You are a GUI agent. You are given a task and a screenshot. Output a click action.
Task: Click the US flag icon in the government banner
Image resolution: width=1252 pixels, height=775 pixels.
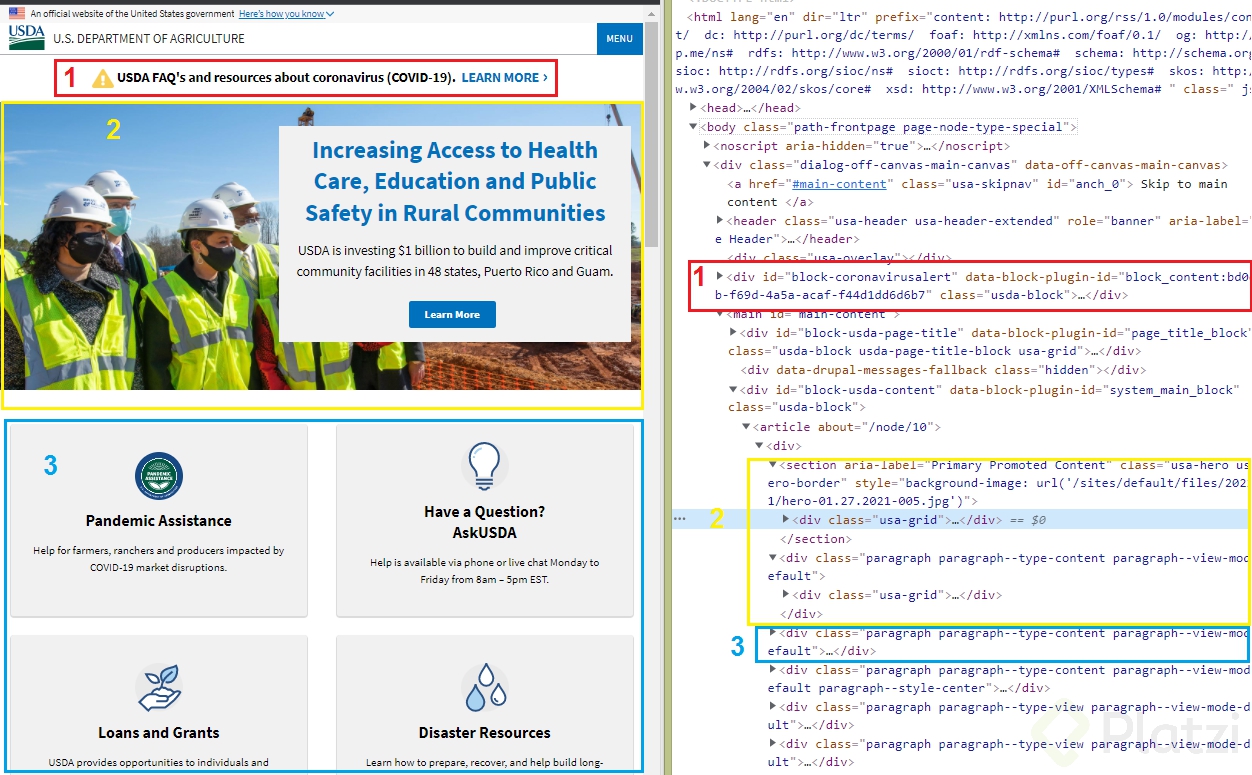coord(17,14)
